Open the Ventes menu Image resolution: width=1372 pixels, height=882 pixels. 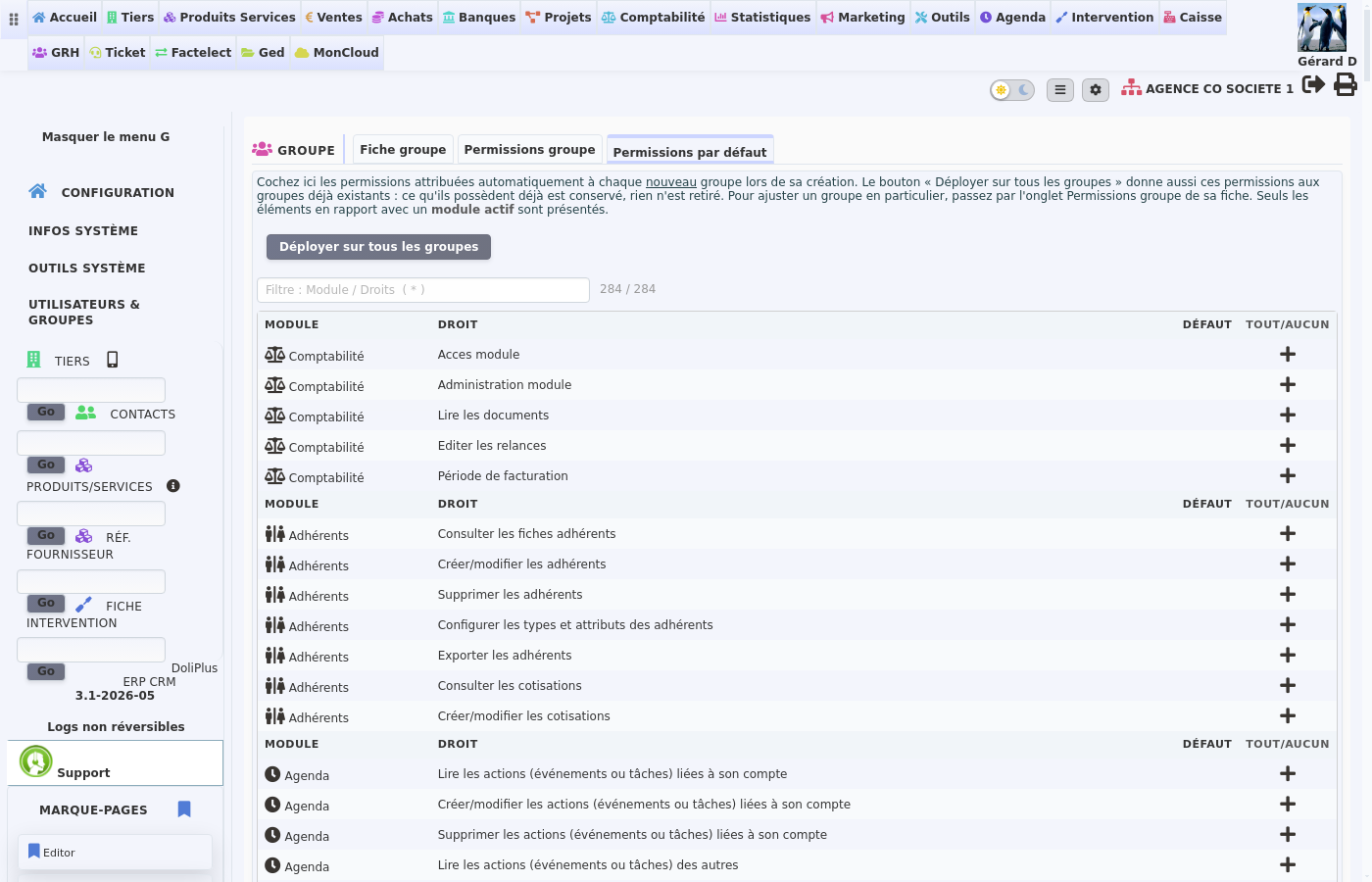[x=333, y=18]
